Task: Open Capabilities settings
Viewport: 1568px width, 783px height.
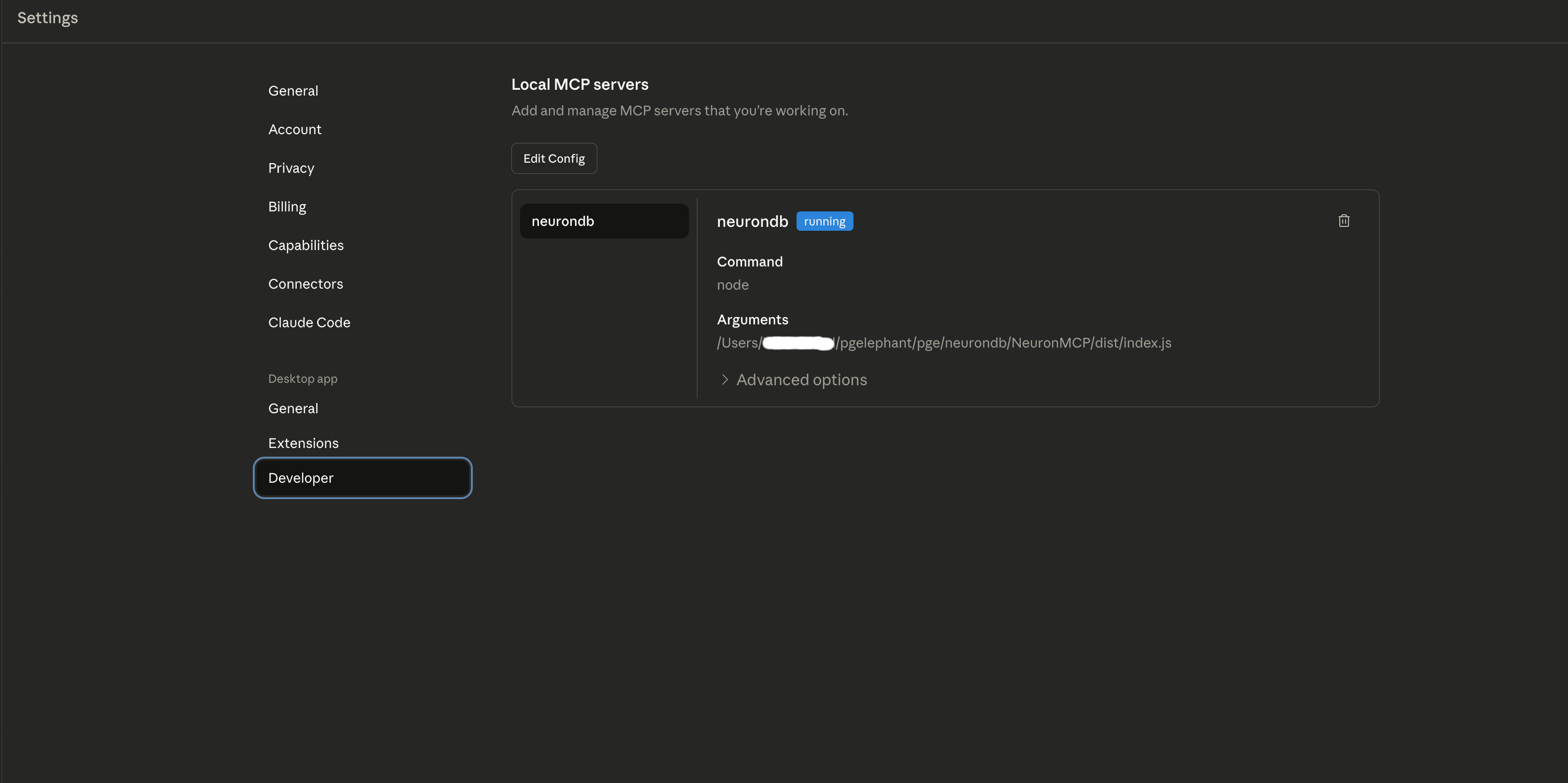Action: 305,245
